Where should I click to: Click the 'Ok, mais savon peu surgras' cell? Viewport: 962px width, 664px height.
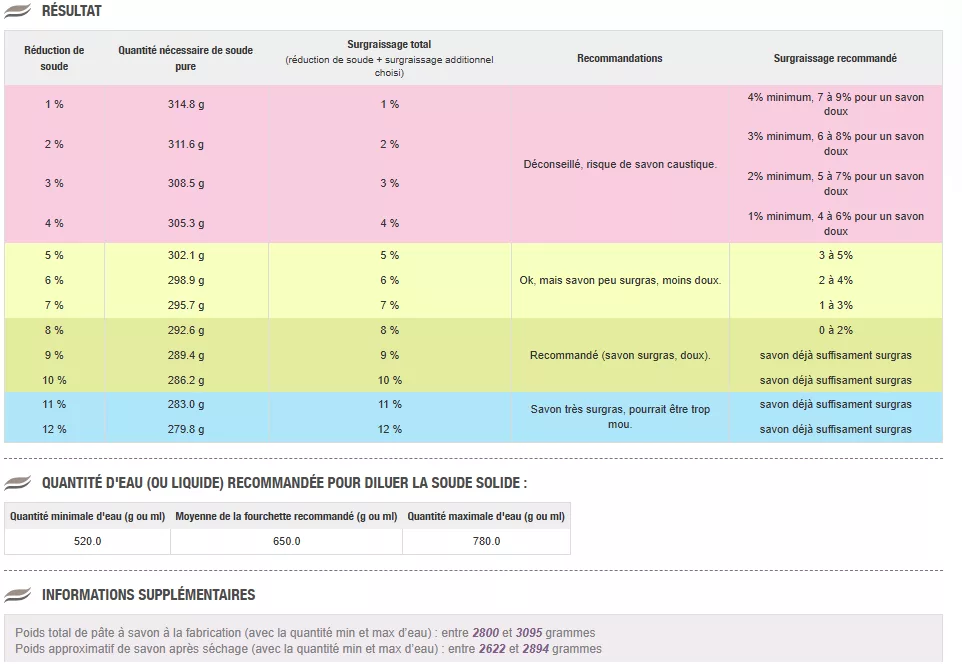[x=620, y=281]
